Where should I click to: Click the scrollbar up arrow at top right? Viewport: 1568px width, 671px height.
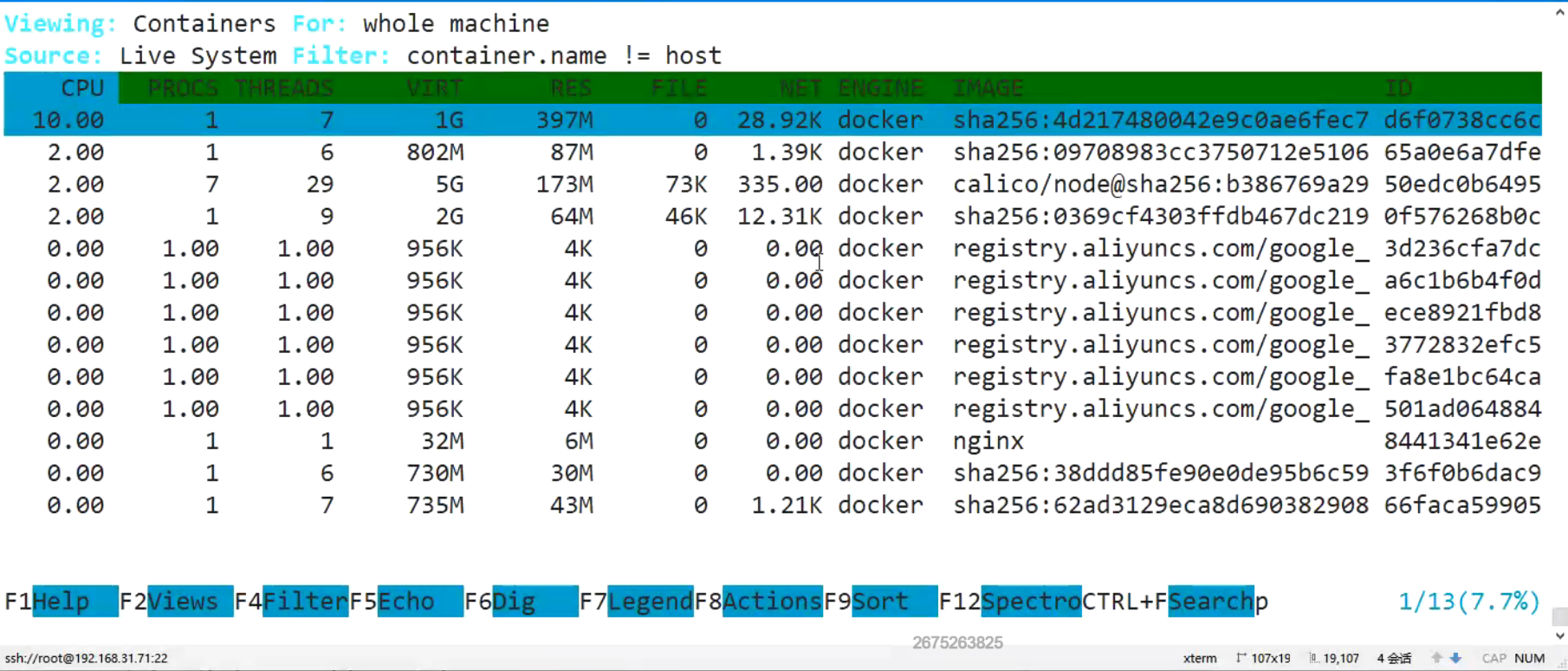(1559, 12)
